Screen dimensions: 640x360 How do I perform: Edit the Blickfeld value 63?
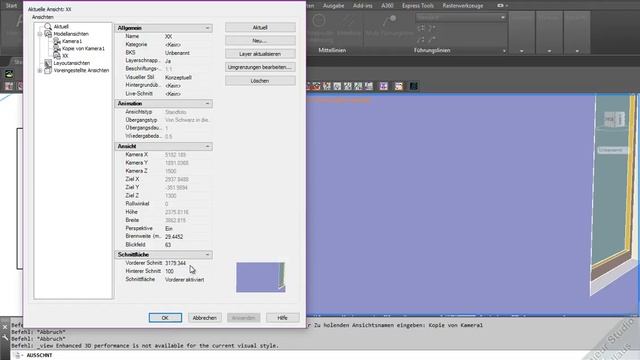188,245
